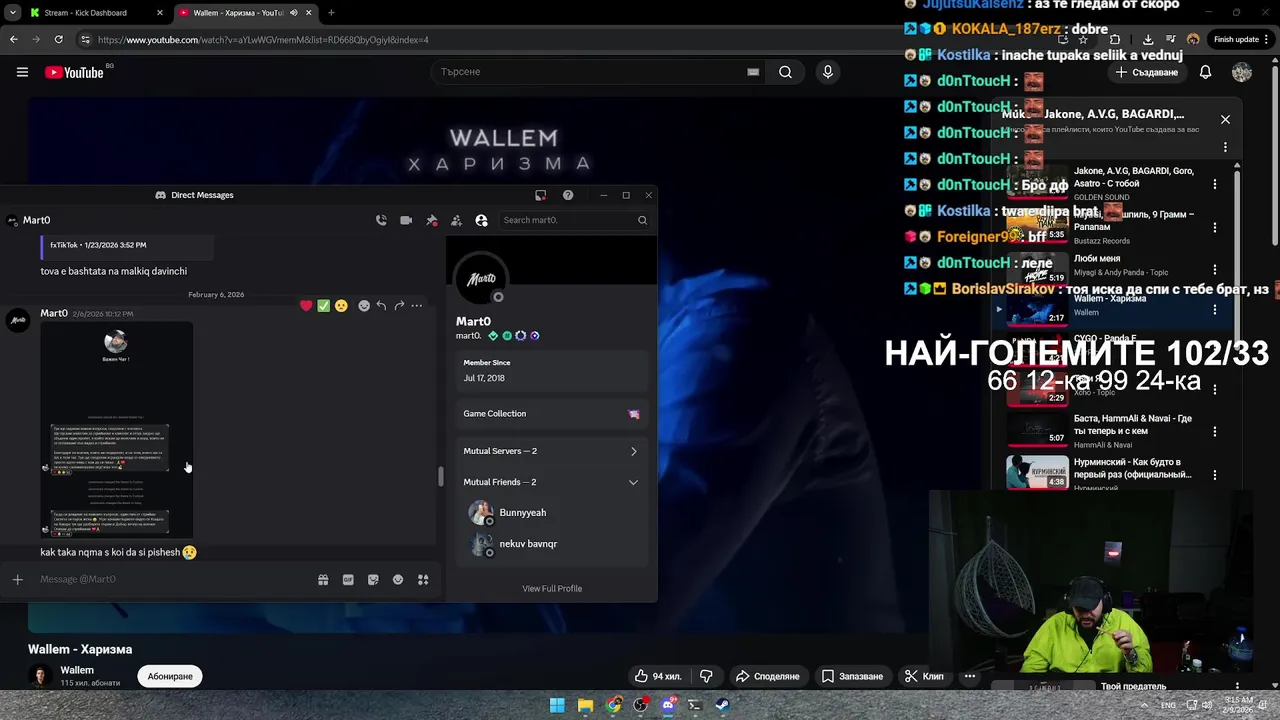Open the Game Collection section
Screen dimensions: 1280x720
551,413
